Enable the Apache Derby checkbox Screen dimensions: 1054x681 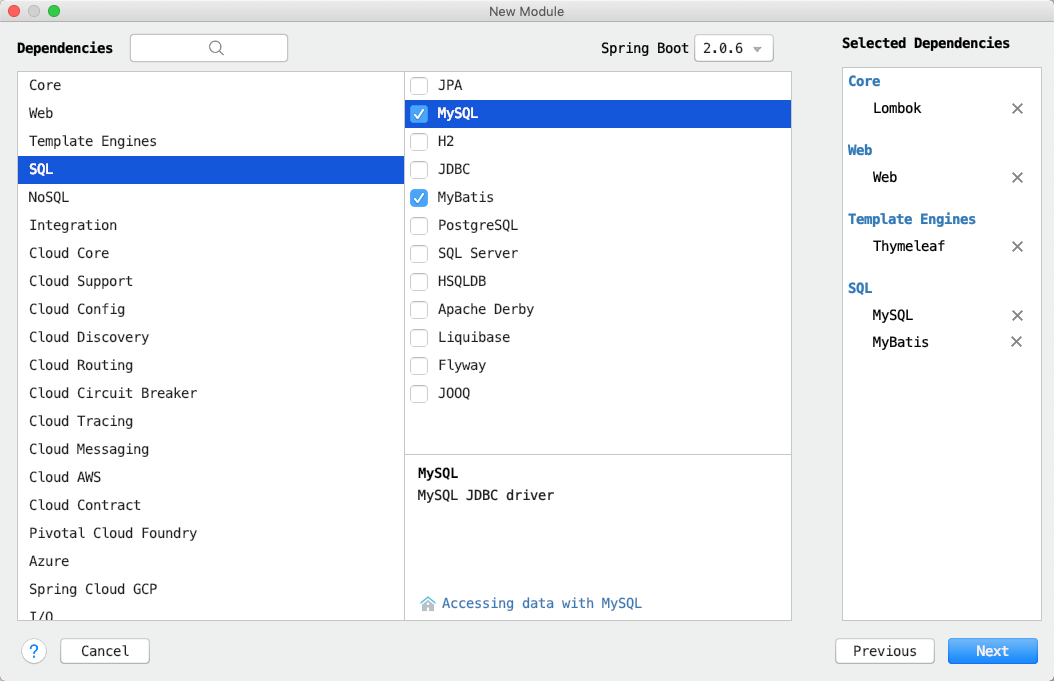[x=419, y=310]
